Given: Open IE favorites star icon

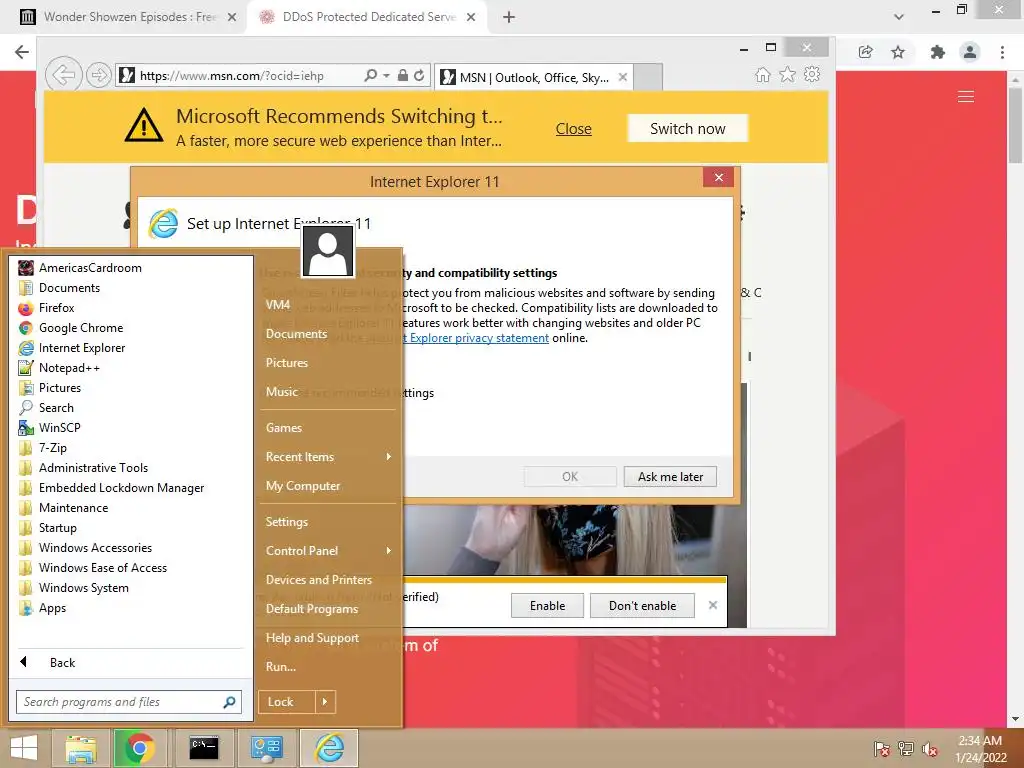Looking at the screenshot, I should coord(788,75).
